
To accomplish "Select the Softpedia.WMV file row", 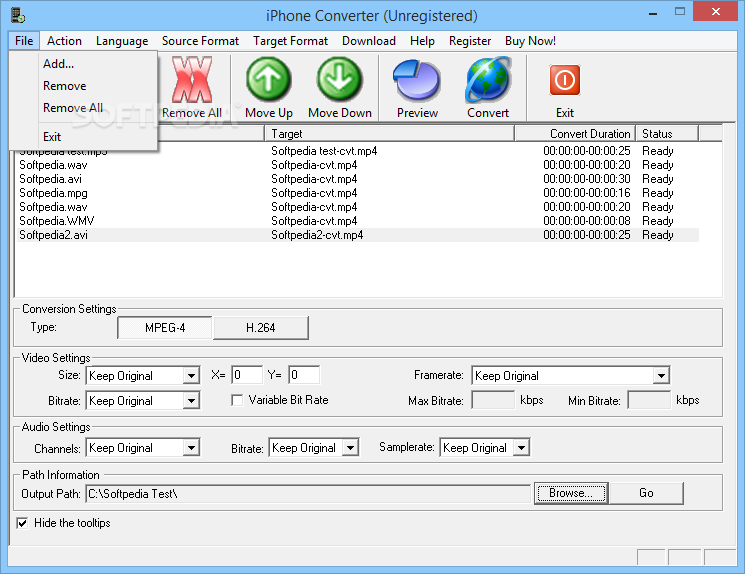I will 358,221.
